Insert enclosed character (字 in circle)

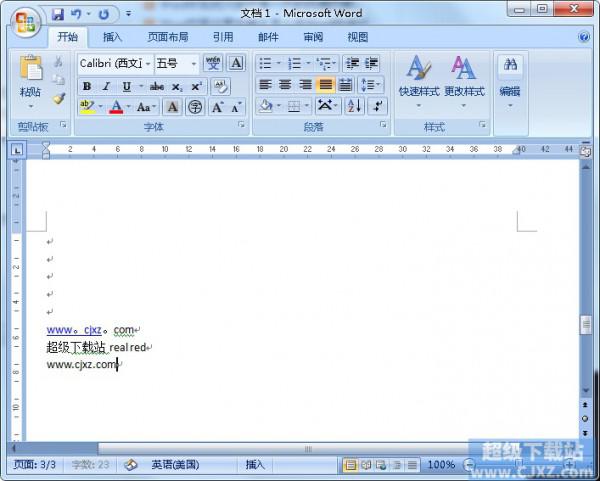pos(195,107)
